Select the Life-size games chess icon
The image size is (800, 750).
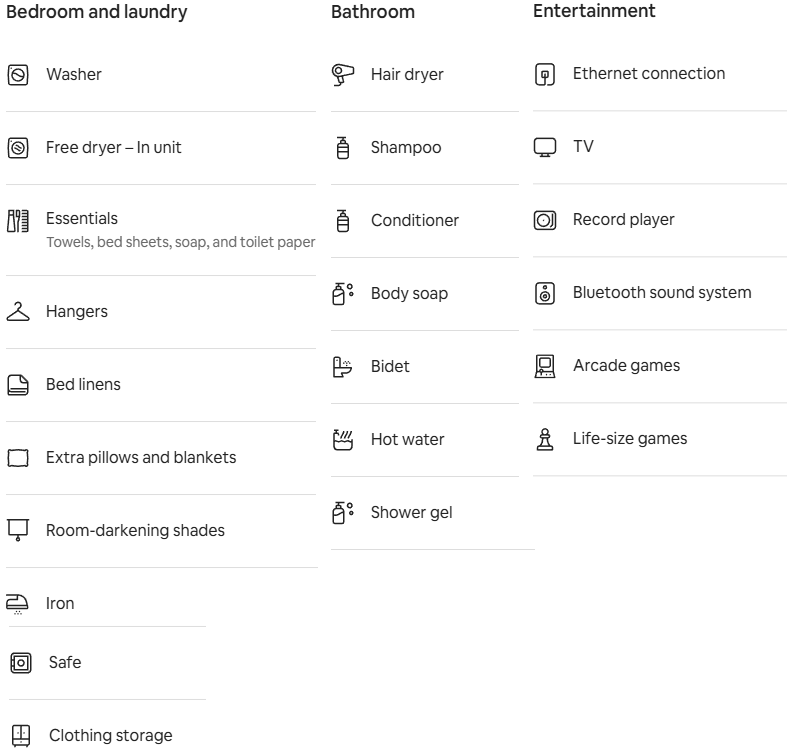(544, 439)
